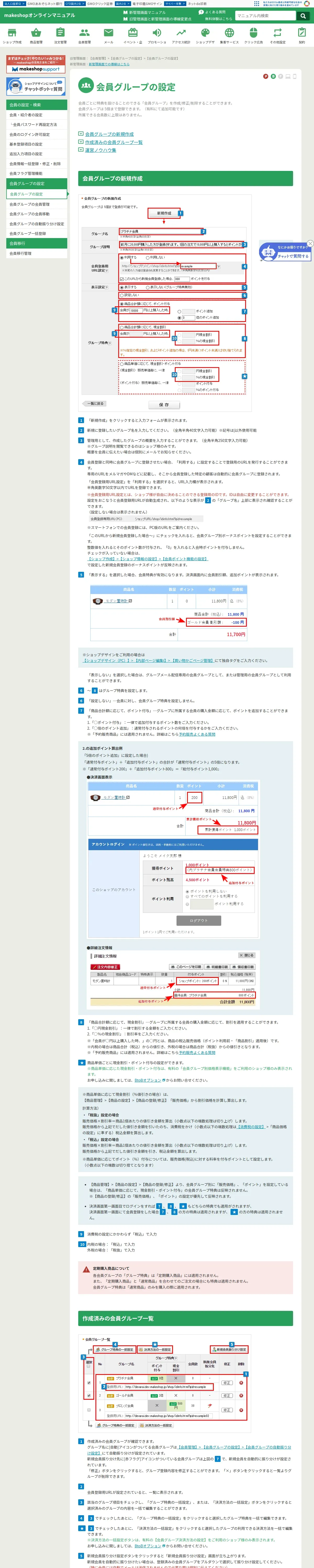The width and height of the screenshot is (314, 1568).
Task: Open 予約販売とよくある質問 link under item 7
Action: 197,734
